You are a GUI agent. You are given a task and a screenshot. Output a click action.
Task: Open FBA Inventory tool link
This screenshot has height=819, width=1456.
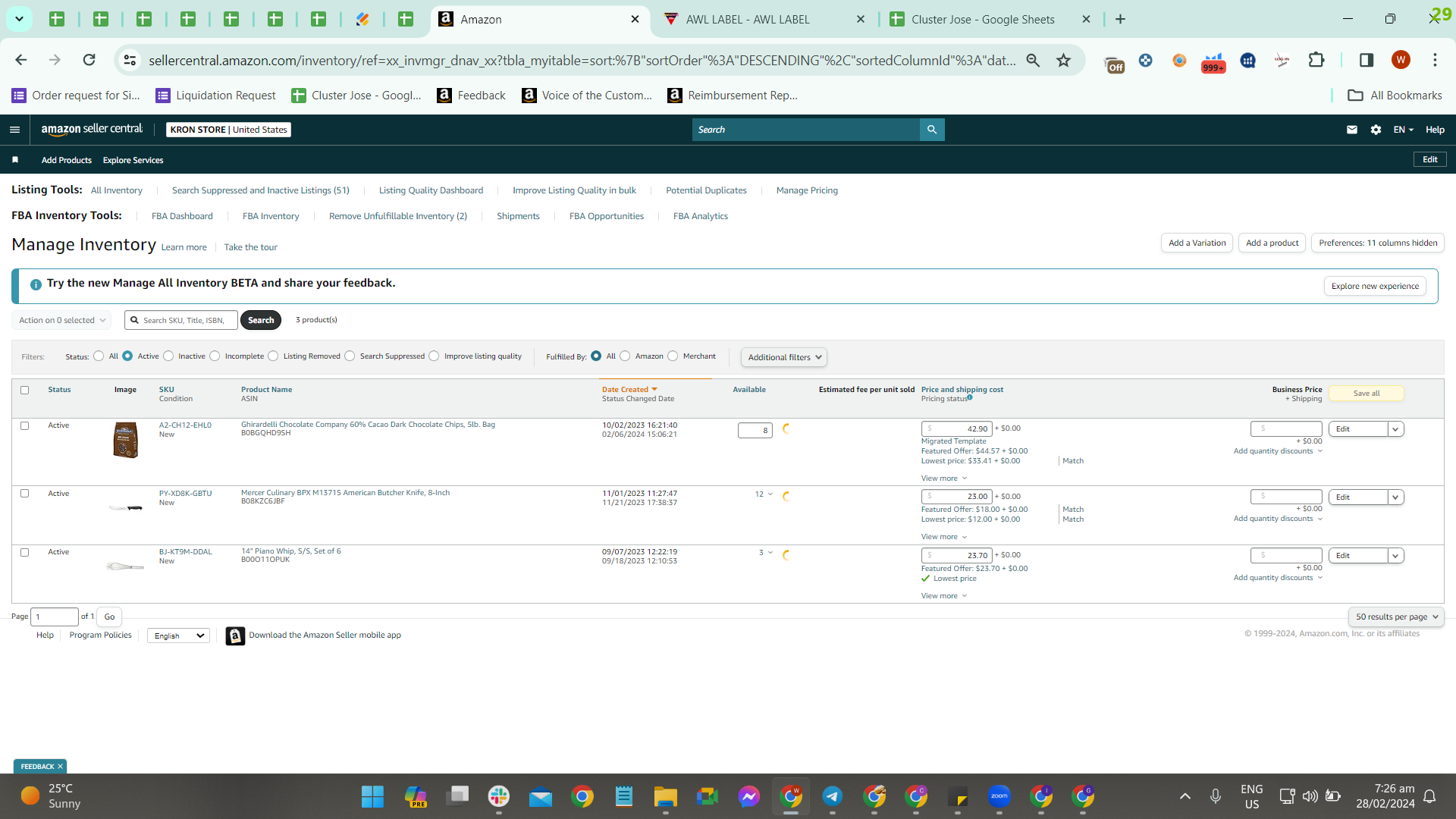click(271, 216)
